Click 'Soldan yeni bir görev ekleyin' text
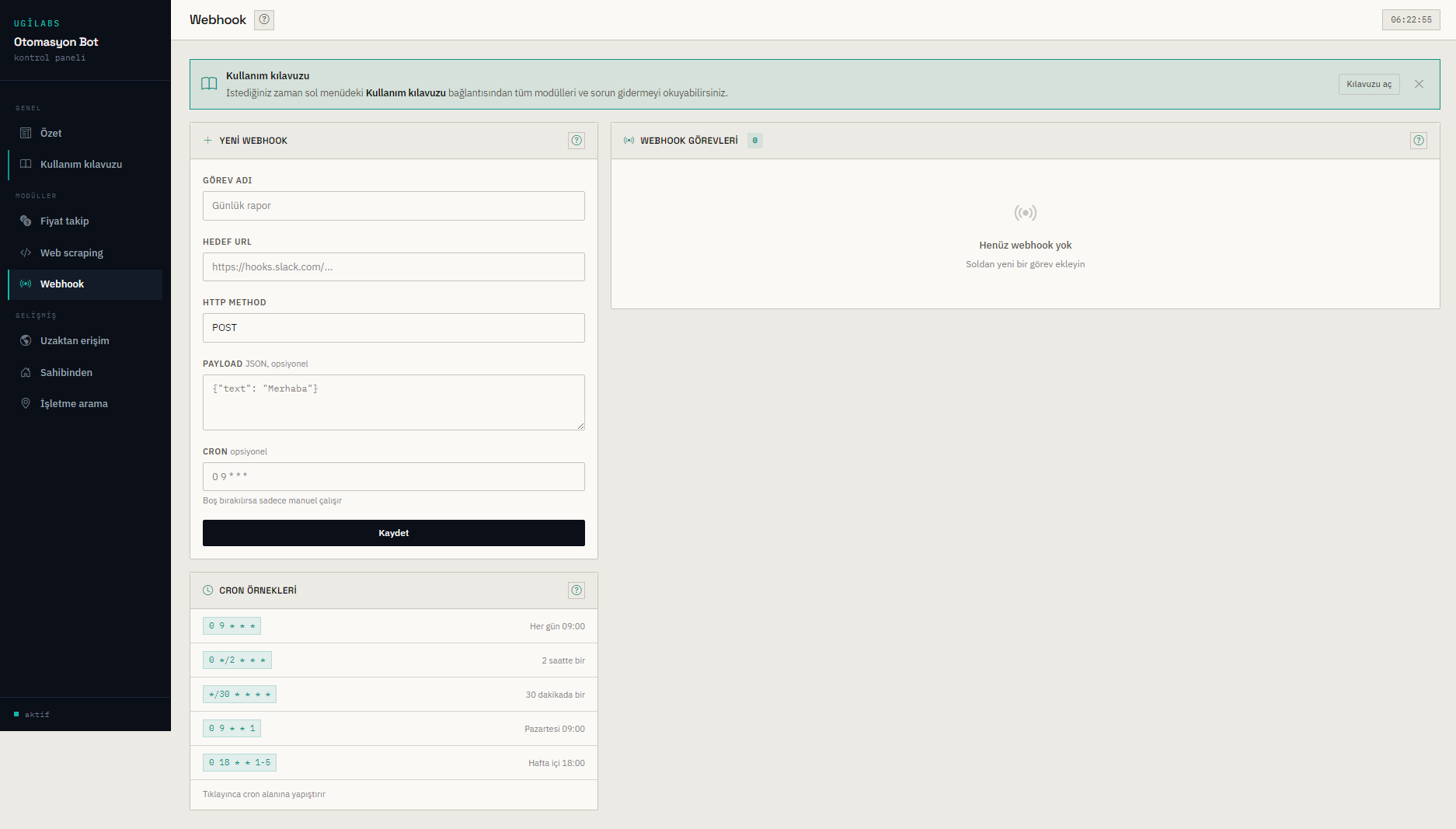This screenshot has width=1456, height=829. pyautogui.click(x=1026, y=264)
